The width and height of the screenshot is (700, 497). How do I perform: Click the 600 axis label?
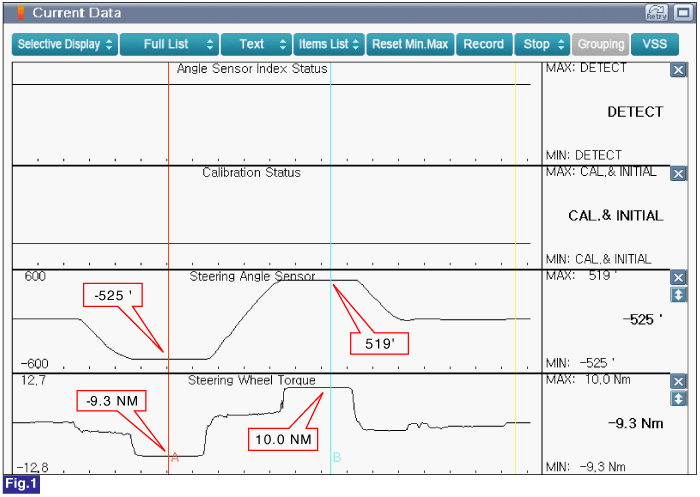35,276
